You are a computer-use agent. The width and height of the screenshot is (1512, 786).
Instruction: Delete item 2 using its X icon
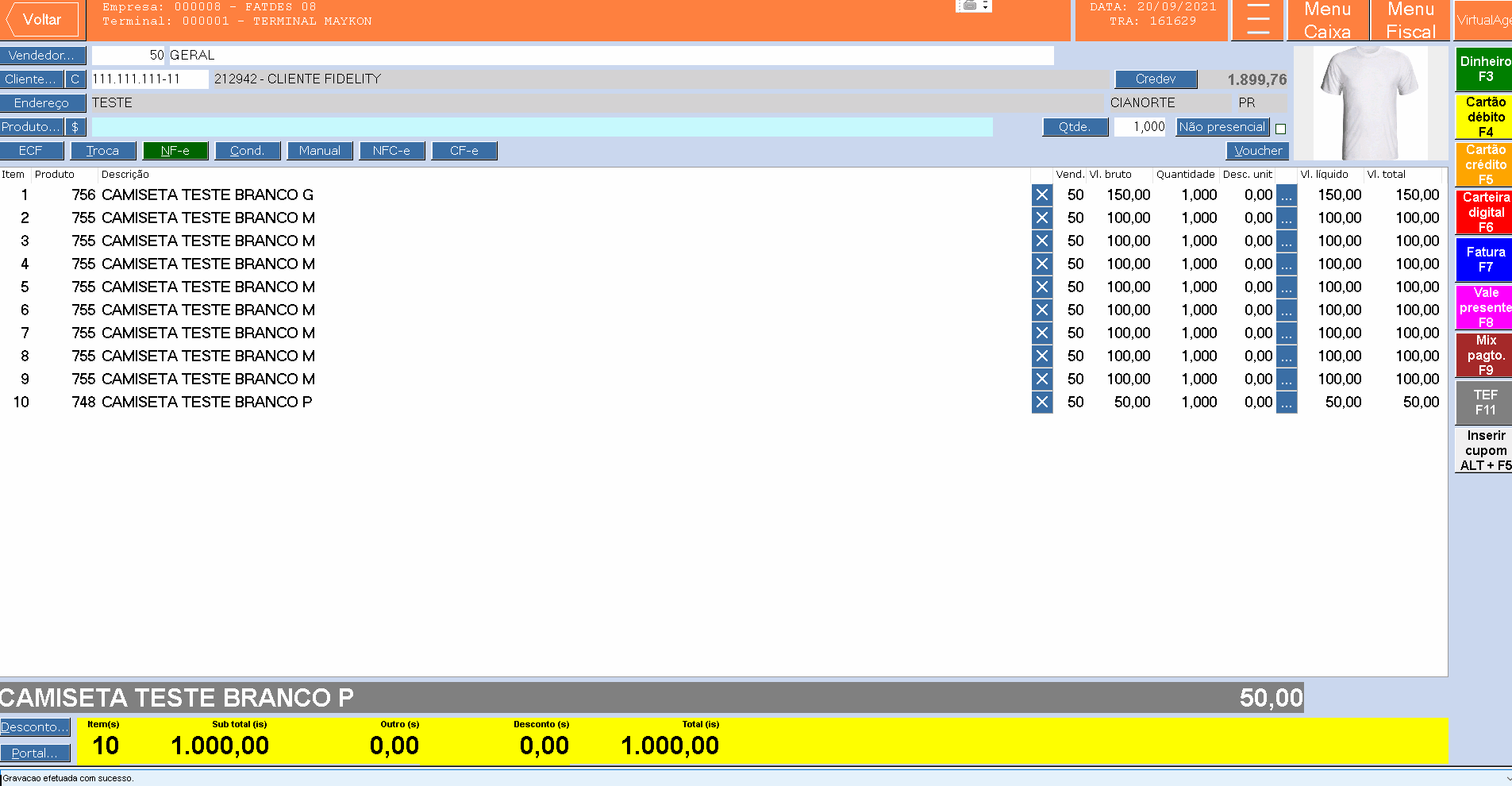(x=1042, y=218)
